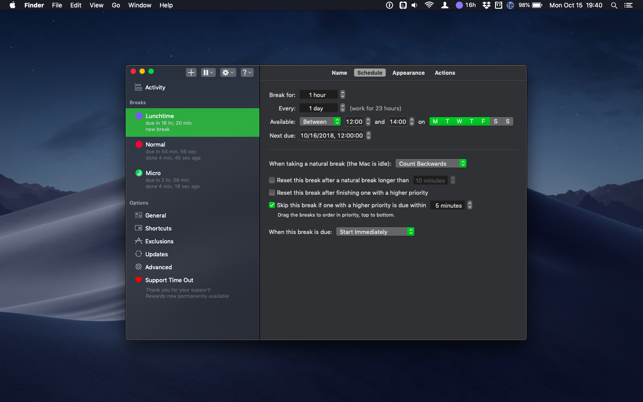The image size is (643, 402).
Task: Toggle the first S (Saturday) day button
Action: tap(495, 121)
